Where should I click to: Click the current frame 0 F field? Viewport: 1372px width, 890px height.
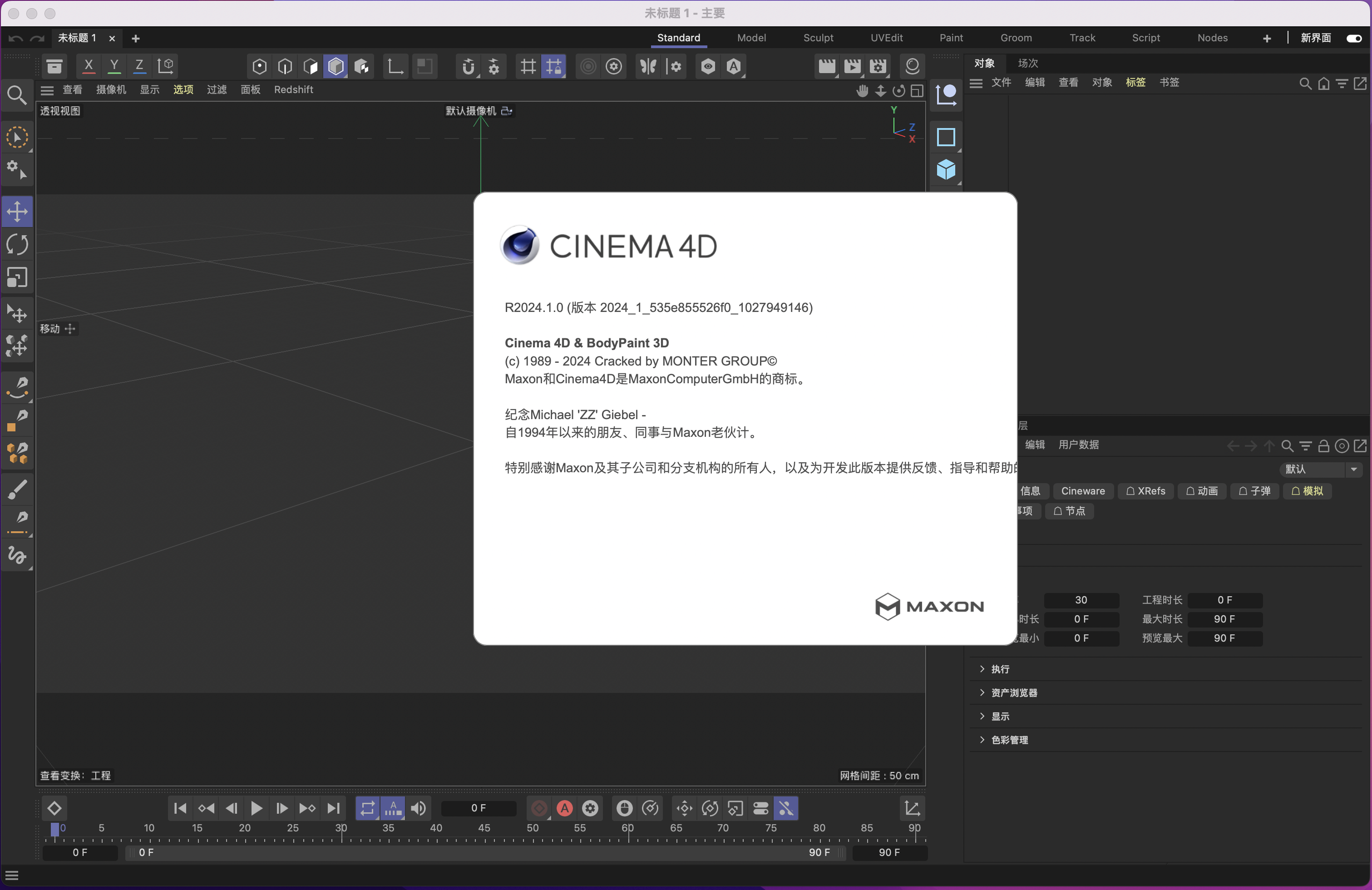478,808
